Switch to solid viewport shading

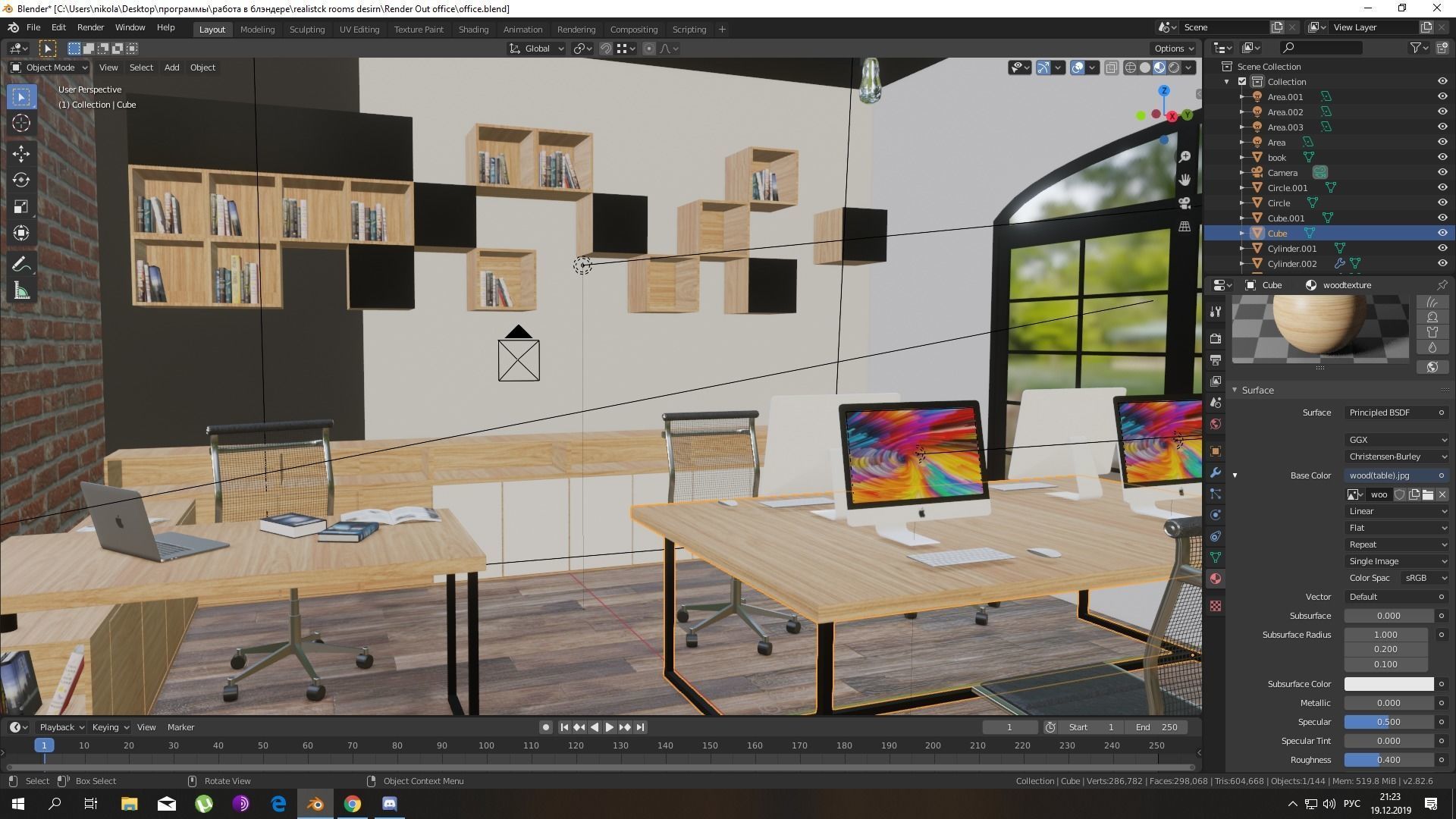pos(1145,67)
